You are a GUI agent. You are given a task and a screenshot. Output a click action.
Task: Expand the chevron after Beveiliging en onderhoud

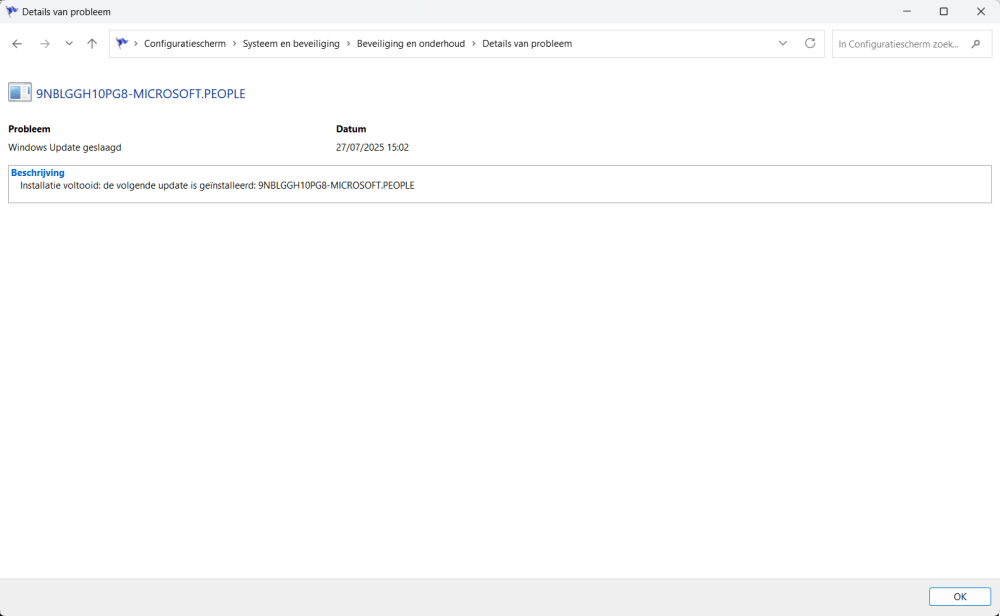coord(474,44)
